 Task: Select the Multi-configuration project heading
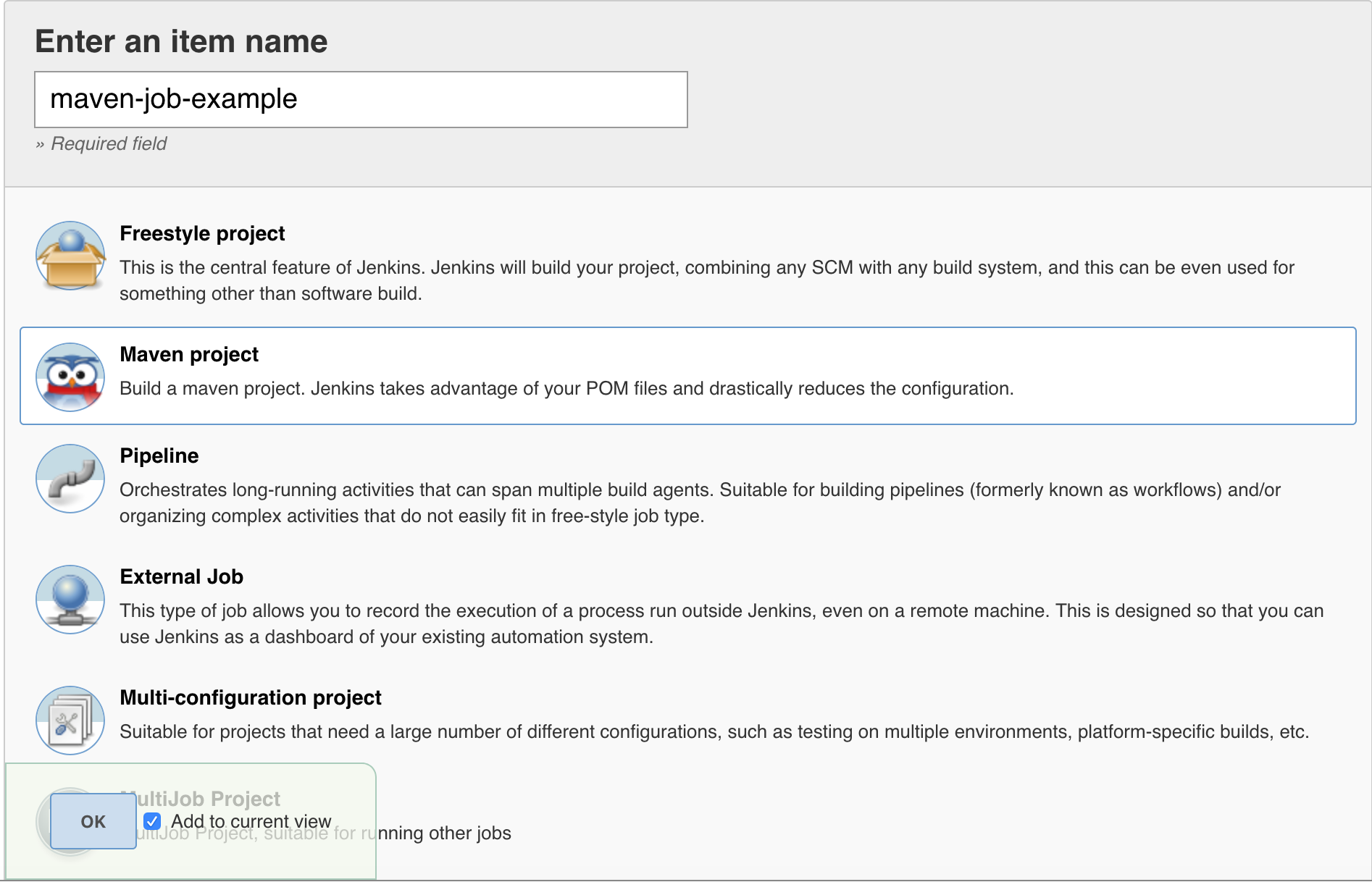pos(250,697)
